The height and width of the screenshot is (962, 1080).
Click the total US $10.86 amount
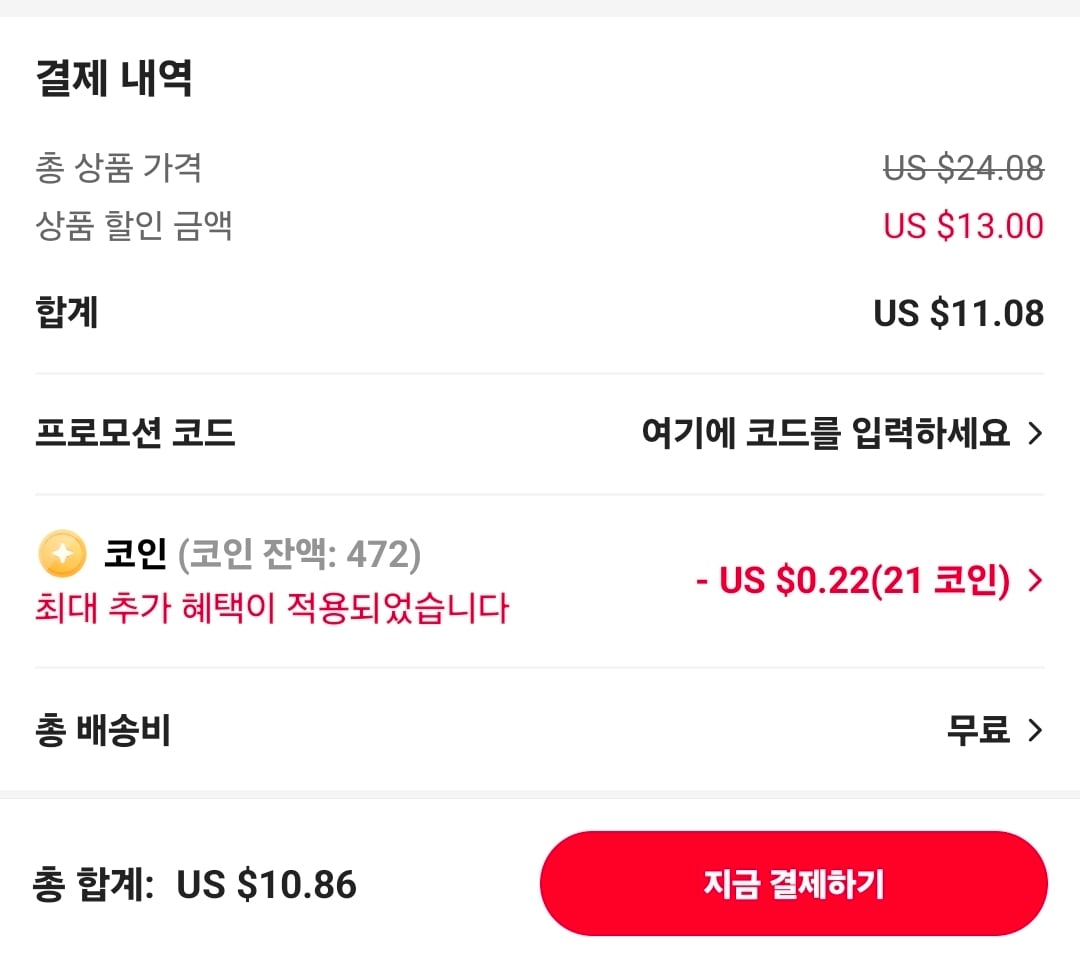click(266, 885)
